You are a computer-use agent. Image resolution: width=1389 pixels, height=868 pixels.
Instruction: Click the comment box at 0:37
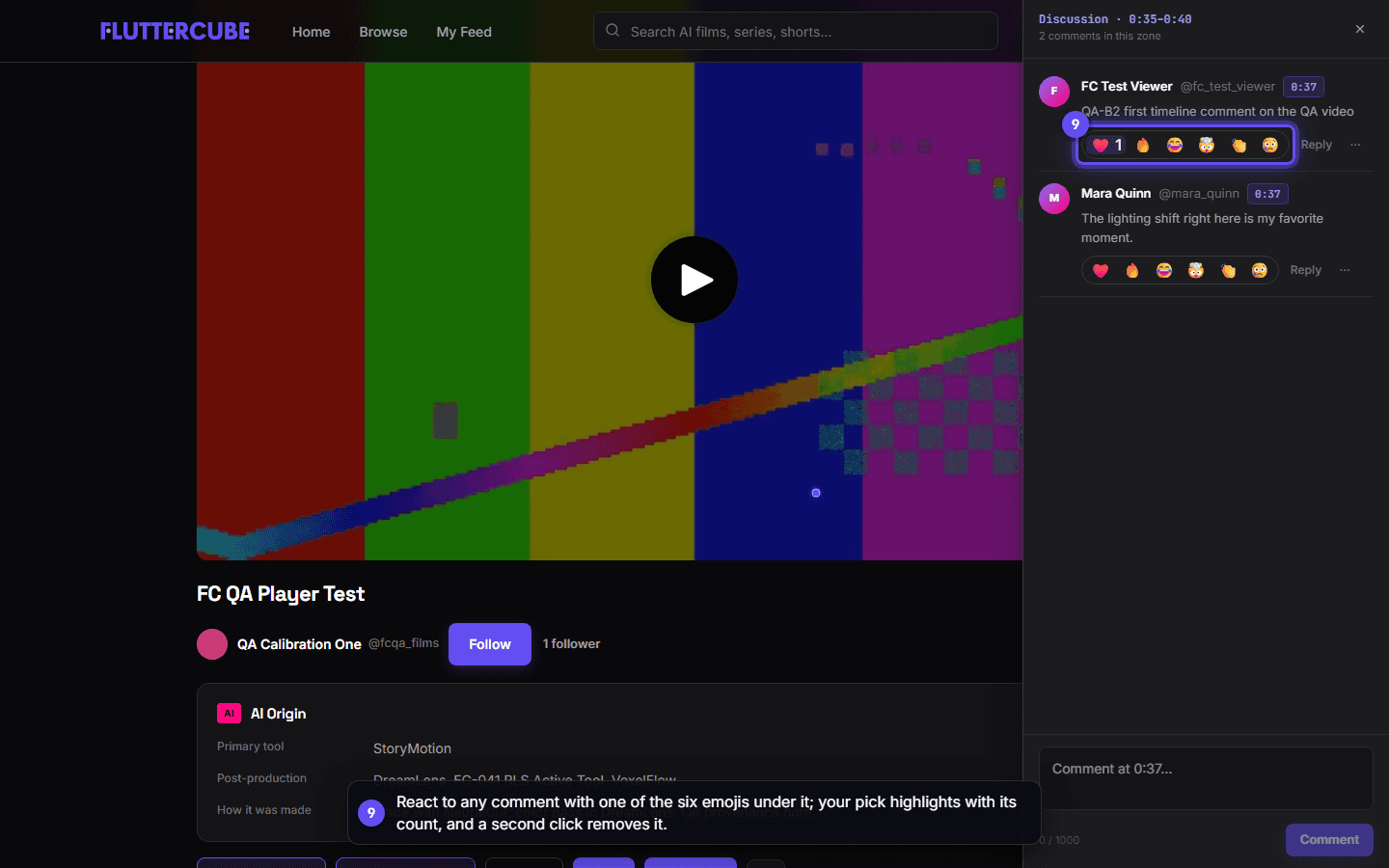[x=1206, y=778]
